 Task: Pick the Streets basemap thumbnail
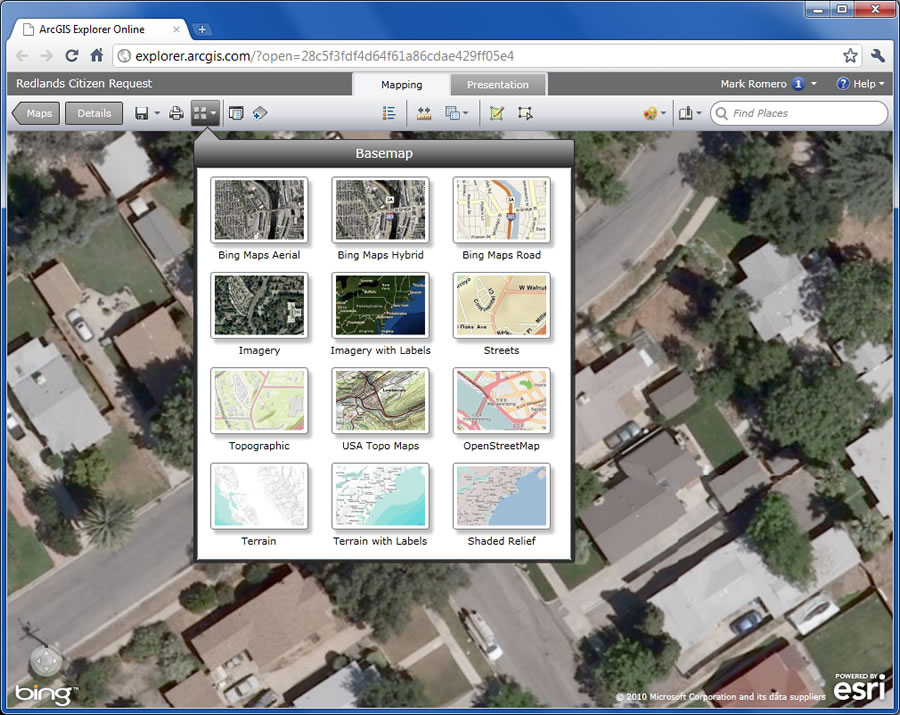pos(501,305)
